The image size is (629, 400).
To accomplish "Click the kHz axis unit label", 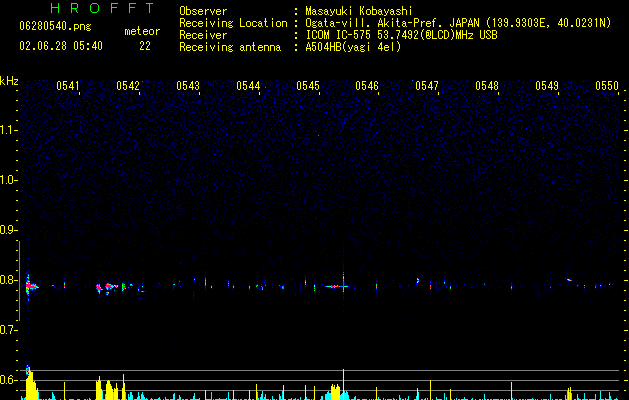I will [x=9, y=81].
